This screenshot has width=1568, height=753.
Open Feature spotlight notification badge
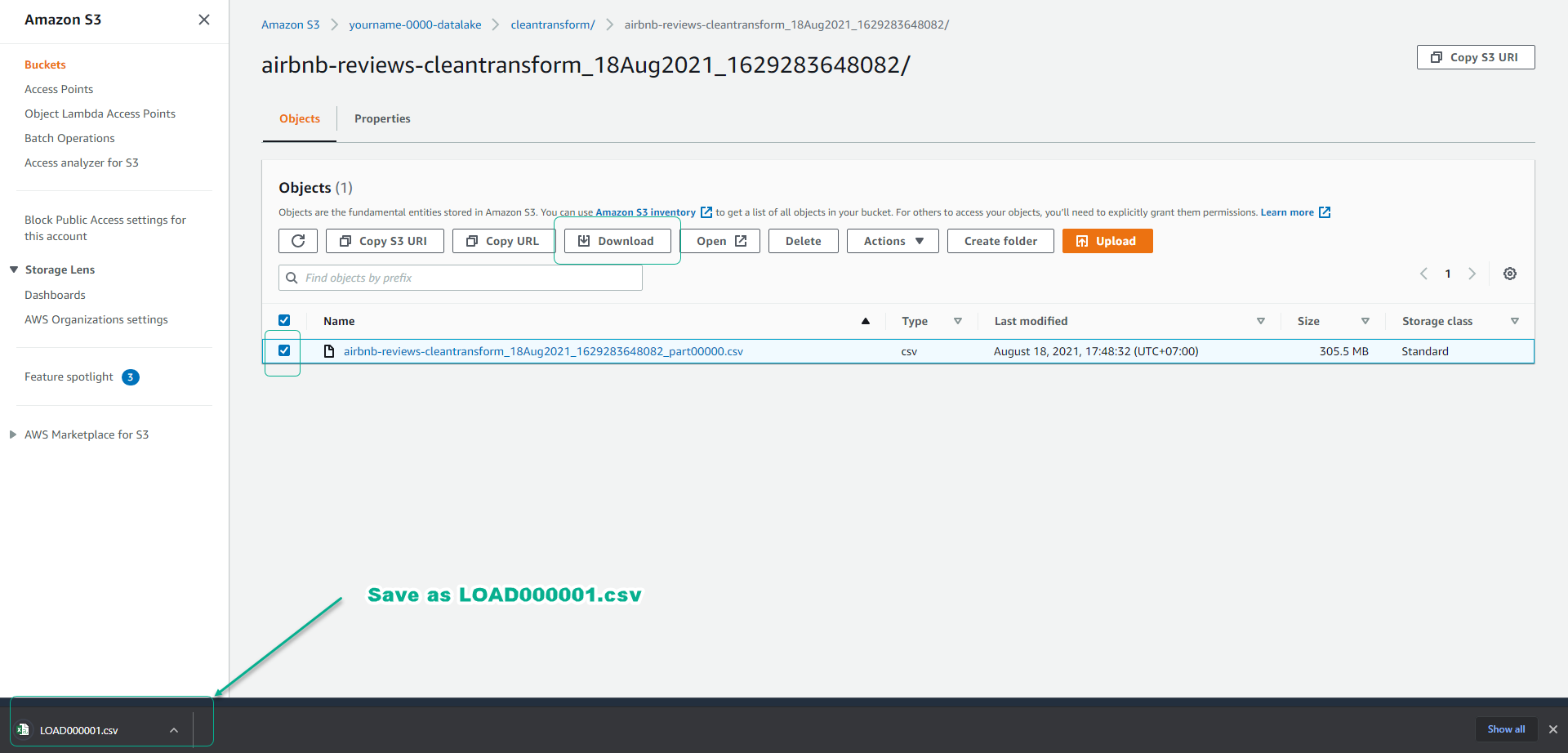tap(131, 377)
